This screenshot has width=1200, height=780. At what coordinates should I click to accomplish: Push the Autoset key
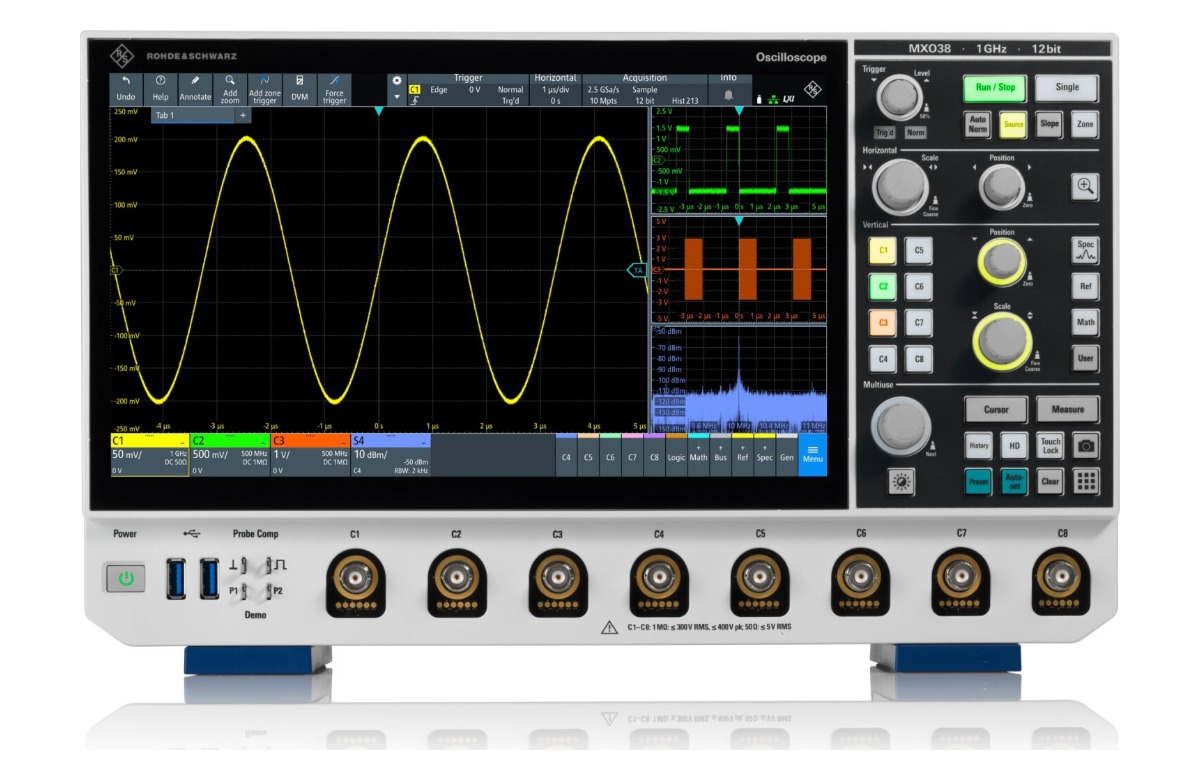1014,481
